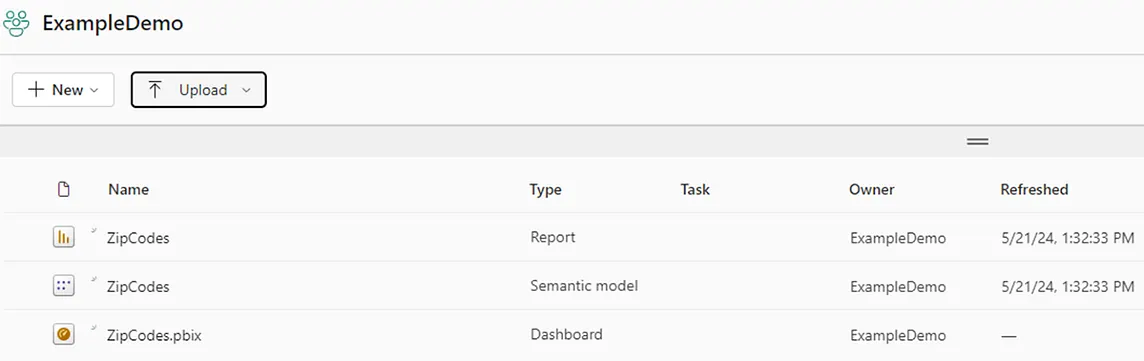Open the ZipCodes report item
Image resolution: width=1144 pixels, height=361 pixels.
coord(138,238)
